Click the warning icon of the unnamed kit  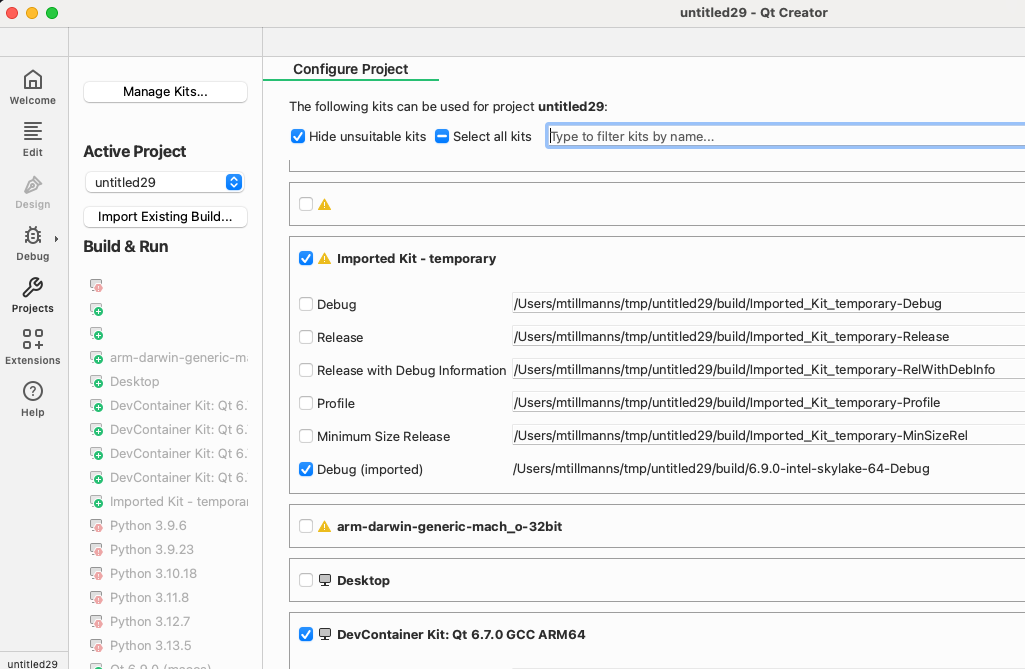(324, 205)
